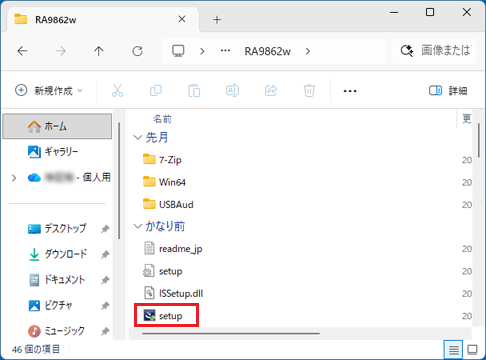Select the readme_jp file
This screenshot has height=360, width=486.
pyautogui.click(x=173, y=249)
